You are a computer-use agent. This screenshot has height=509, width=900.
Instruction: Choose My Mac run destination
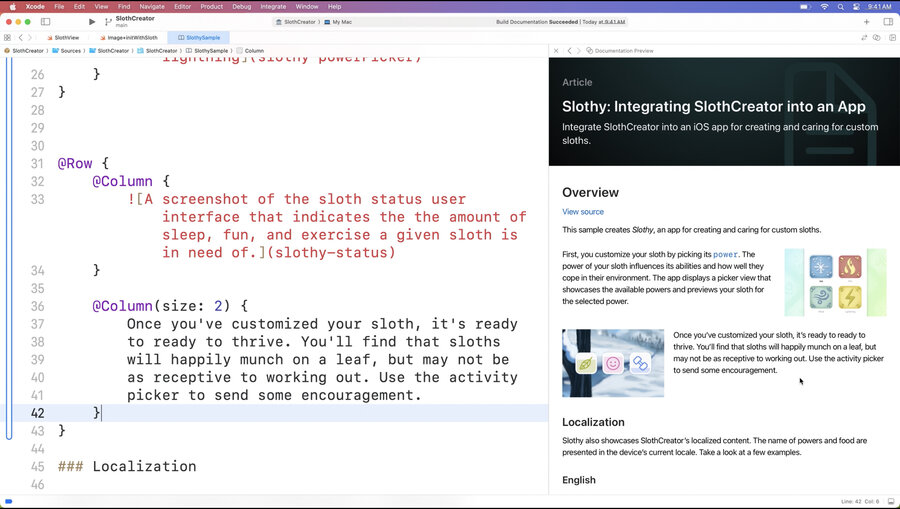338,22
